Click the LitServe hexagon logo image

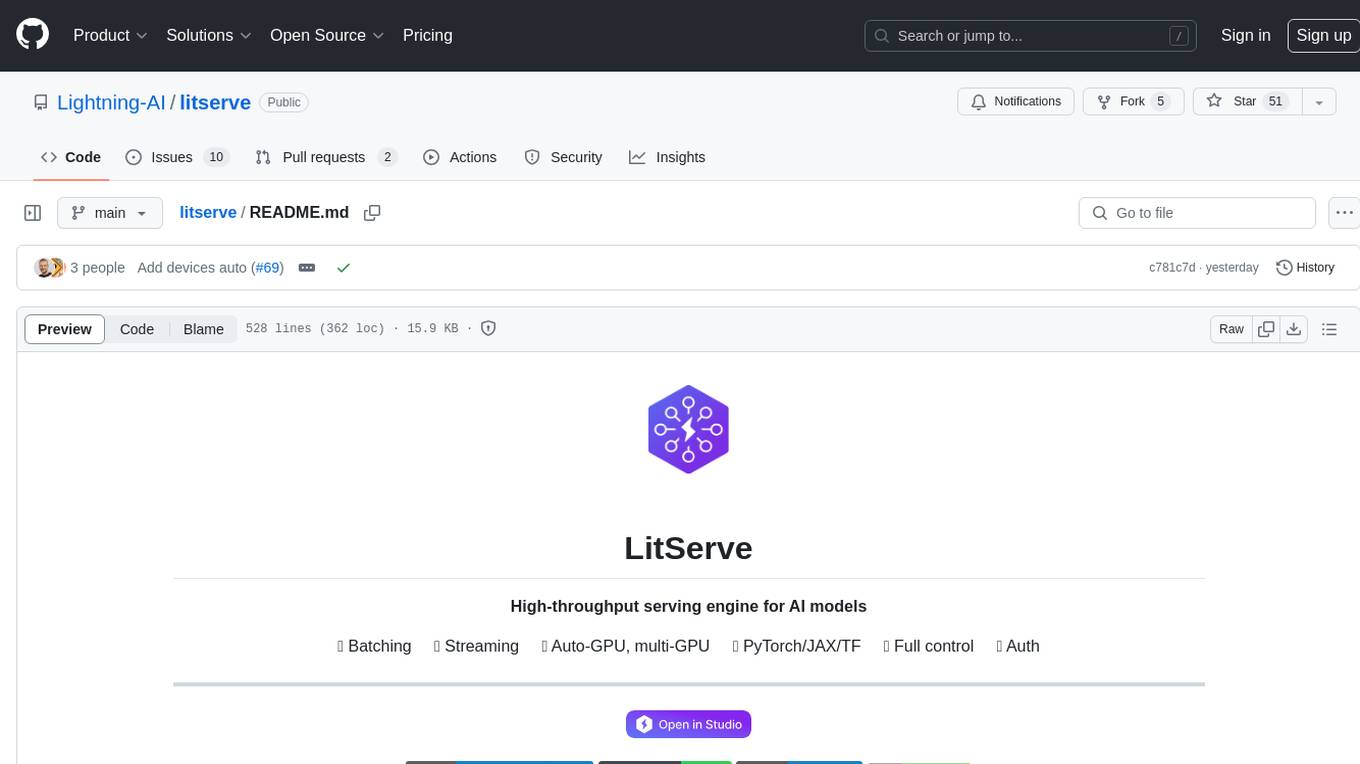coord(688,429)
